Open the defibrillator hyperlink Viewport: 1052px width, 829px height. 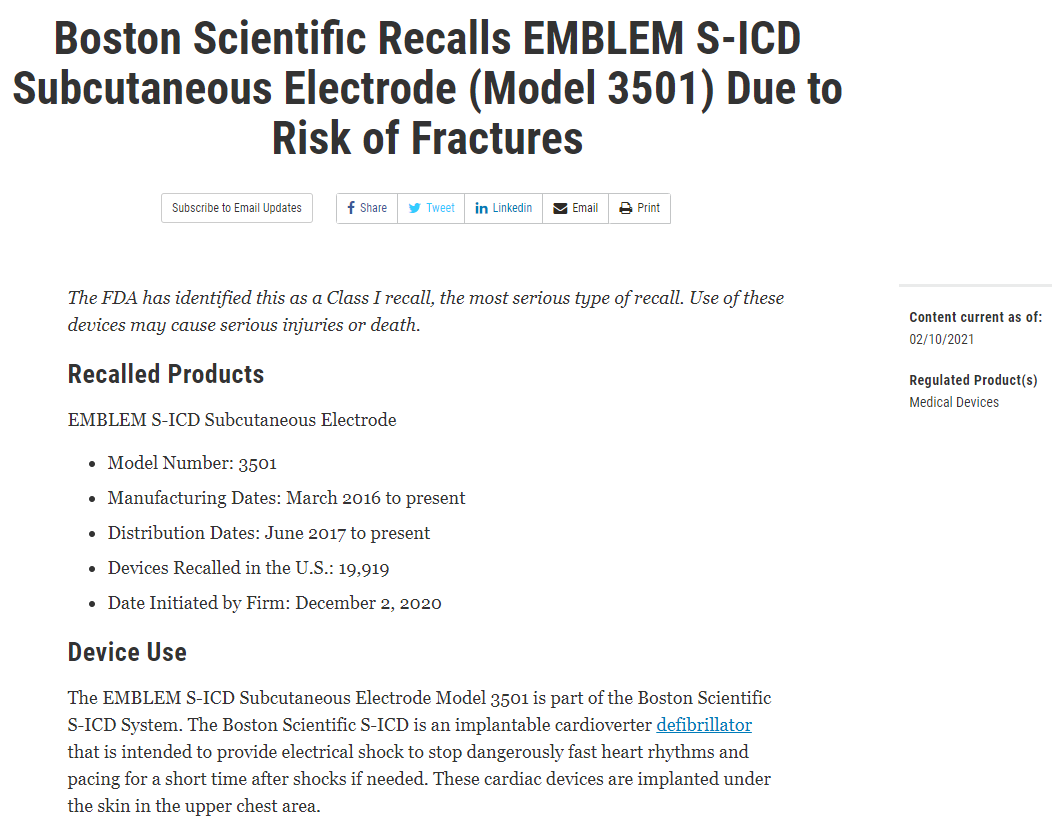[x=704, y=724]
